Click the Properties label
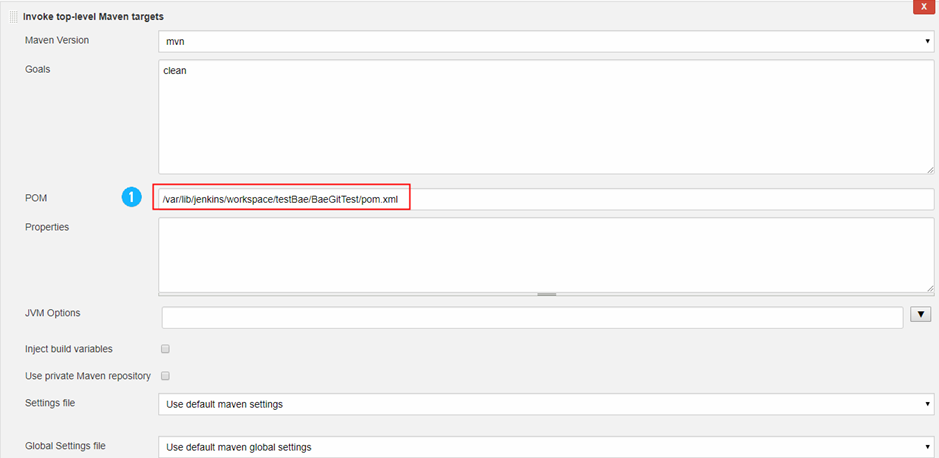 point(47,227)
